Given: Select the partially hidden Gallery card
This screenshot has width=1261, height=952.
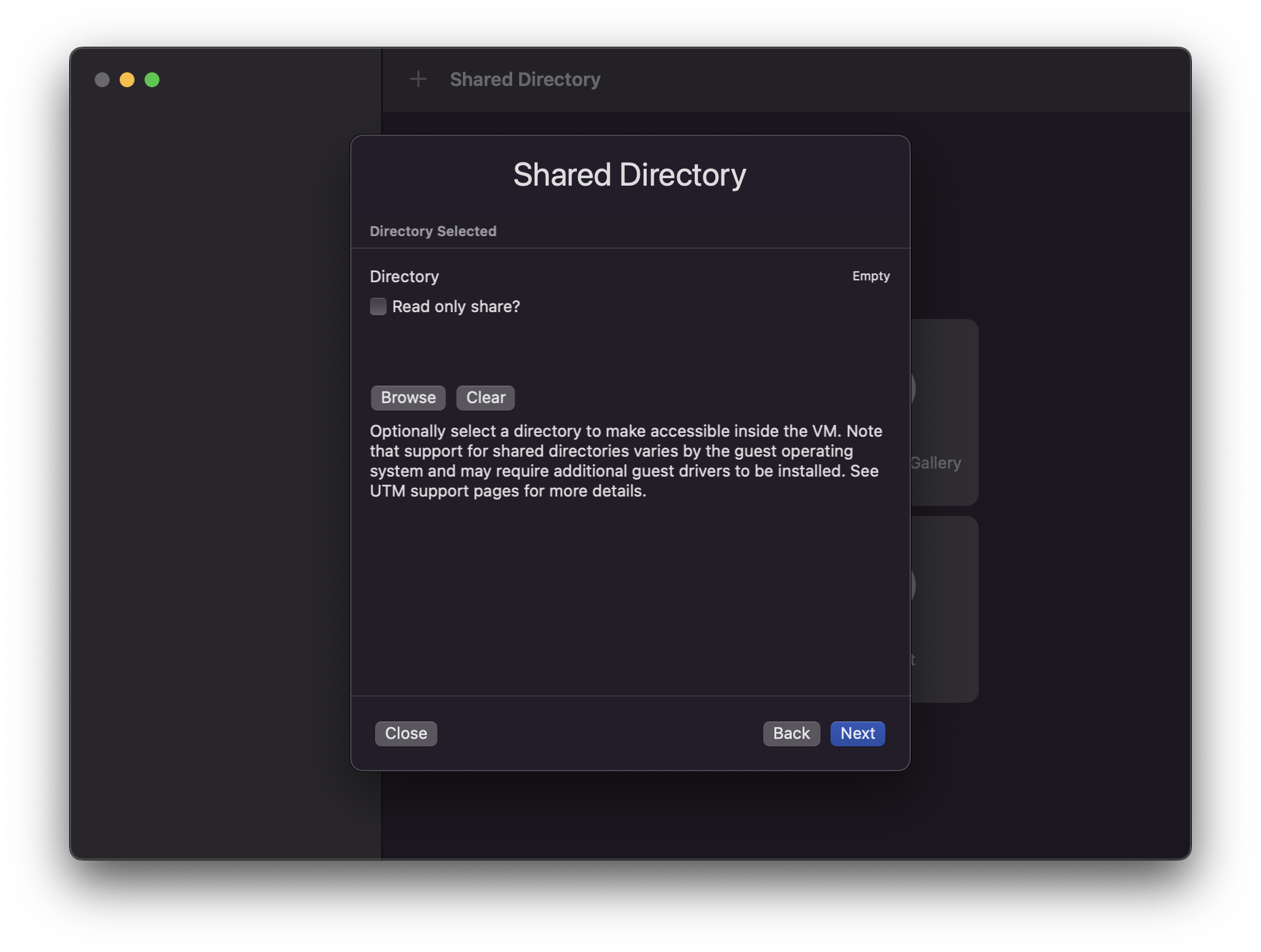Looking at the screenshot, I should tap(944, 412).
